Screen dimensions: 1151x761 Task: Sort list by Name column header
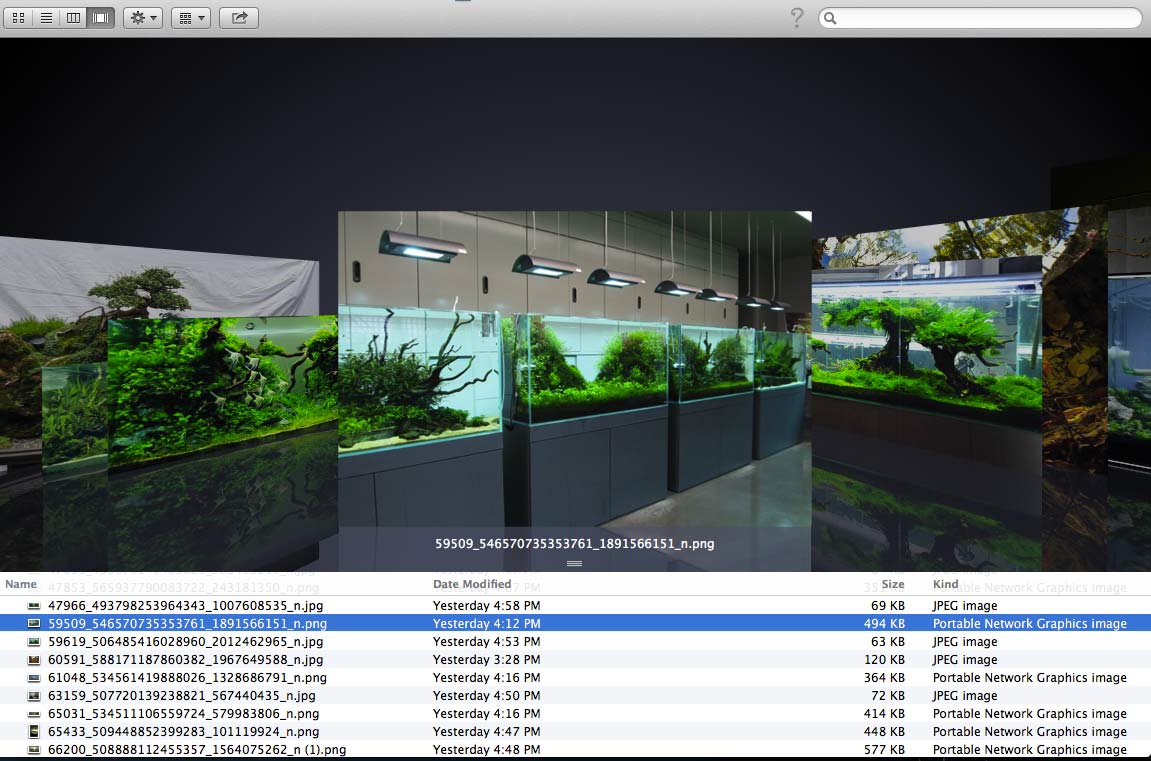click(21, 584)
